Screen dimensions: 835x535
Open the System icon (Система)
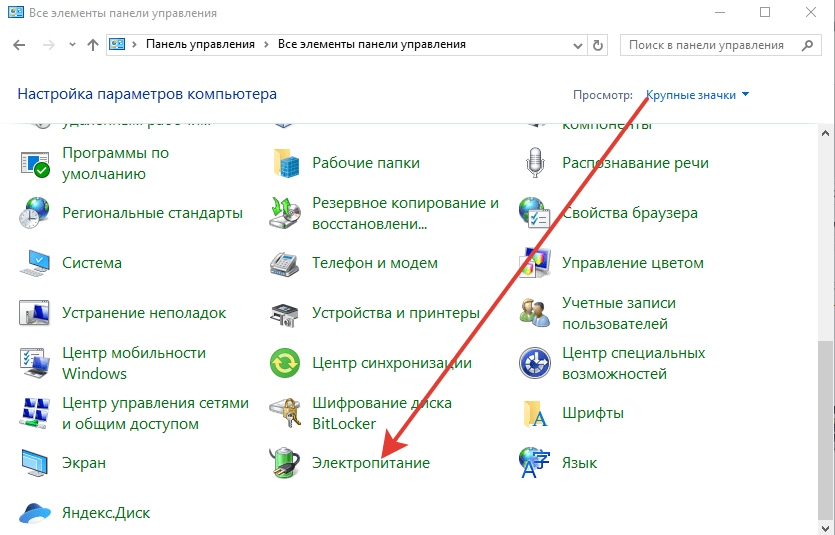35,263
